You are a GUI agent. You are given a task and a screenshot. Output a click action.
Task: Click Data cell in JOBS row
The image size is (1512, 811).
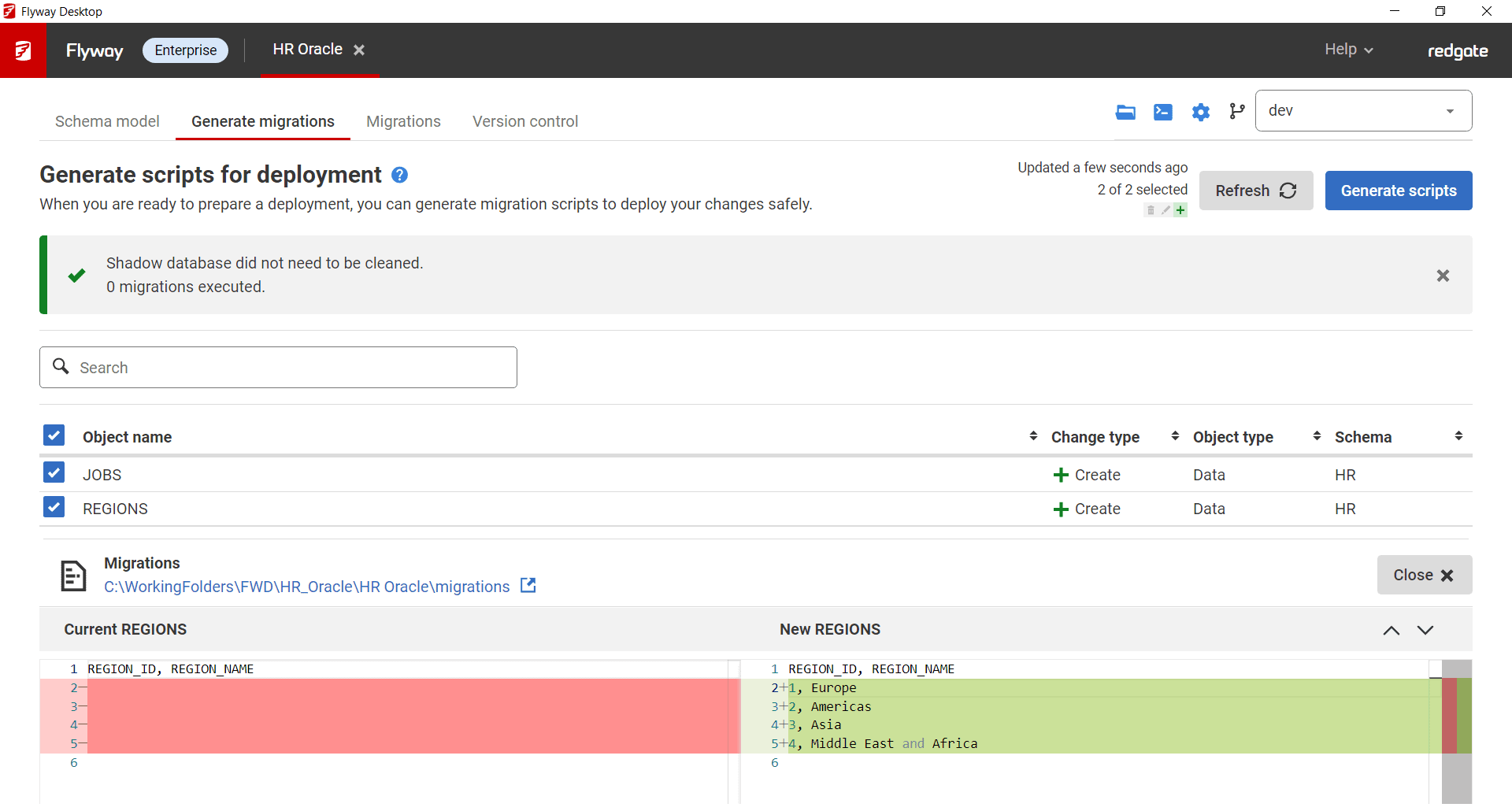click(x=1209, y=475)
